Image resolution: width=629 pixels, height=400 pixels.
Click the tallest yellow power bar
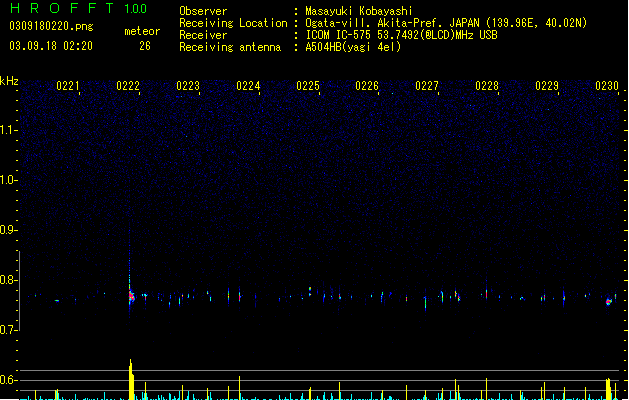[x=131, y=379]
